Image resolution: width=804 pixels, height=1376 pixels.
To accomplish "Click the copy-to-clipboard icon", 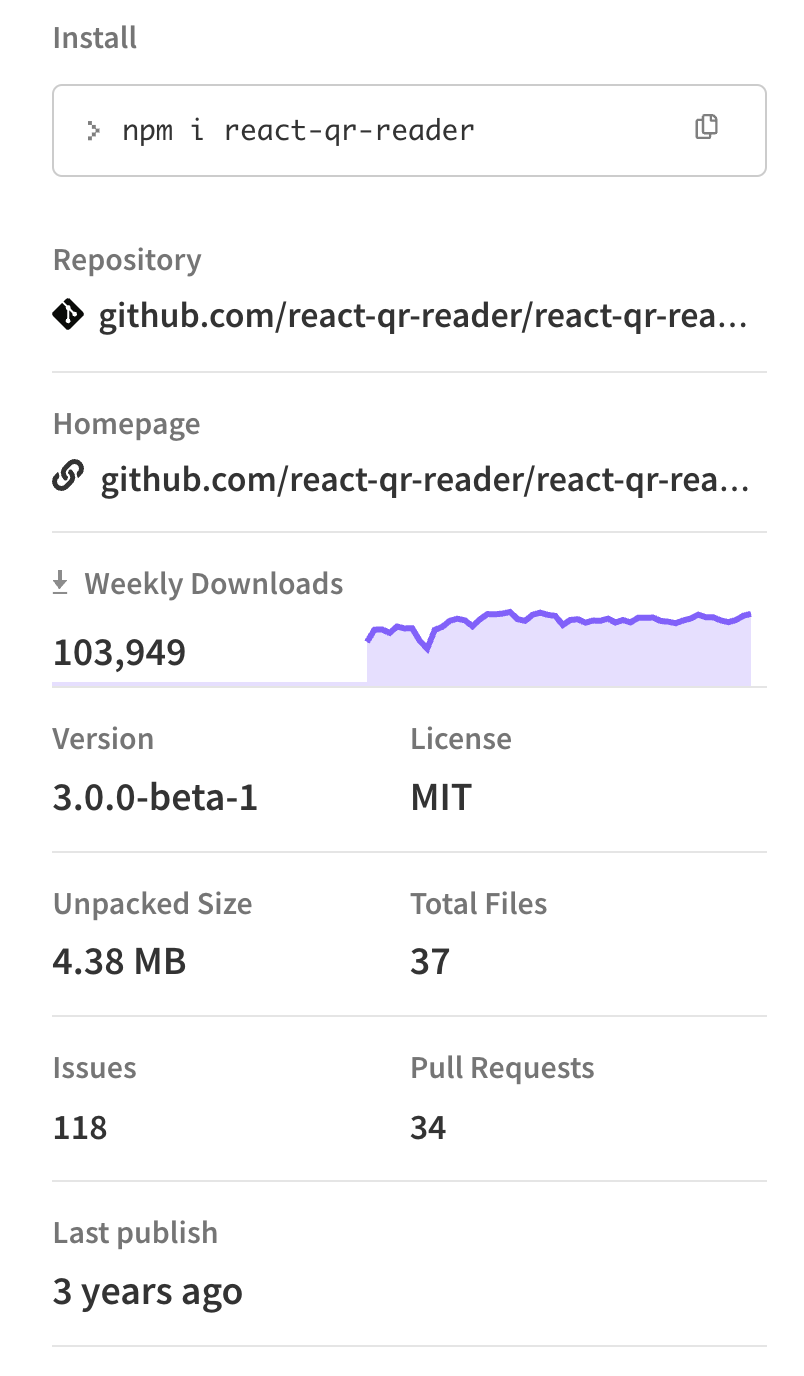I will 708,127.
